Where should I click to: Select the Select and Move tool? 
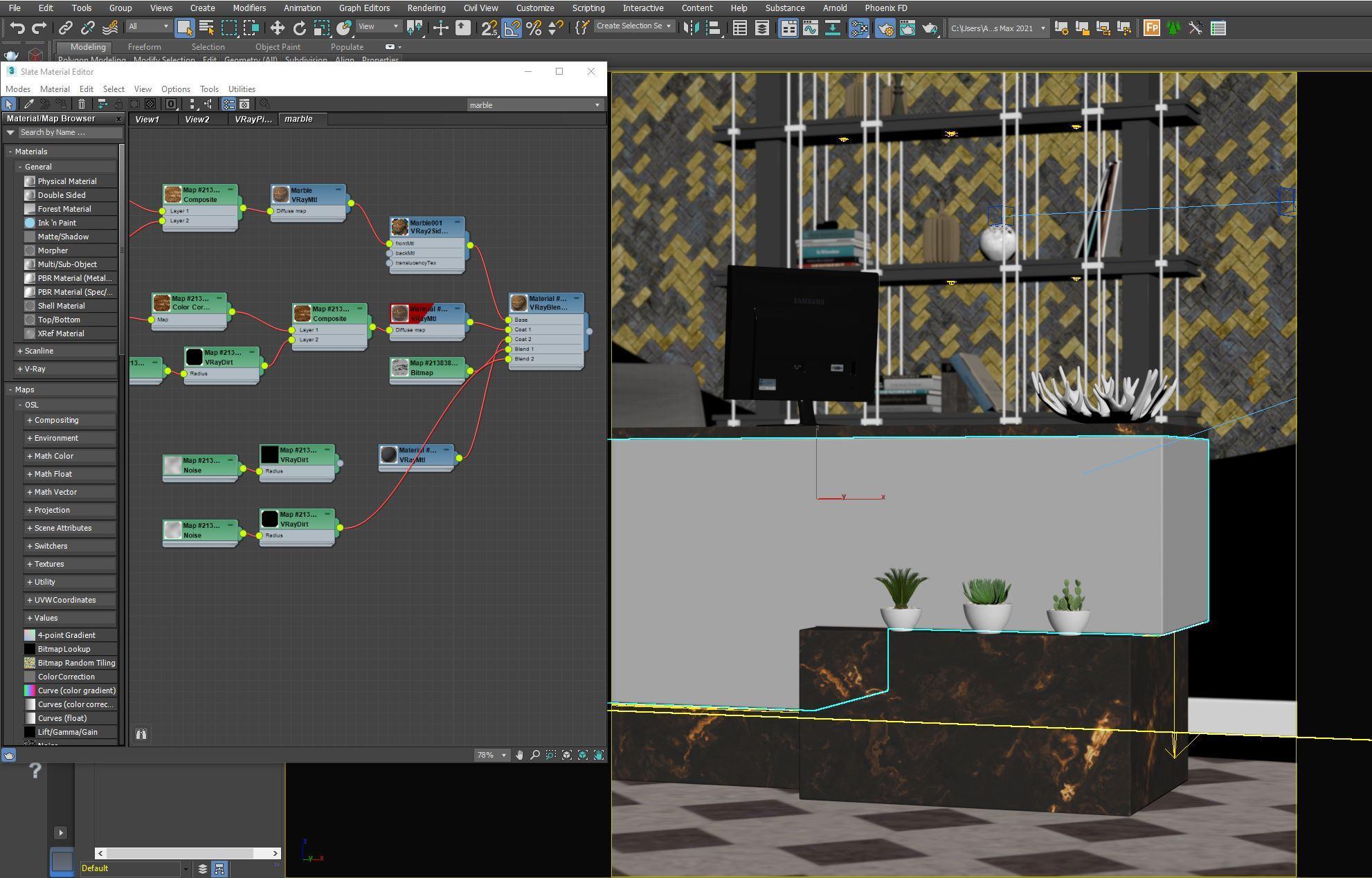pyautogui.click(x=277, y=28)
